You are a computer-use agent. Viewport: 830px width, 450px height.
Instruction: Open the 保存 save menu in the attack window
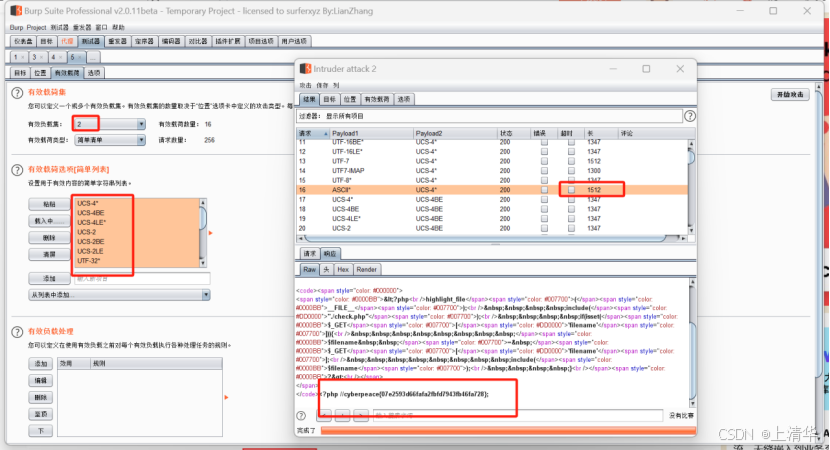pos(322,85)
